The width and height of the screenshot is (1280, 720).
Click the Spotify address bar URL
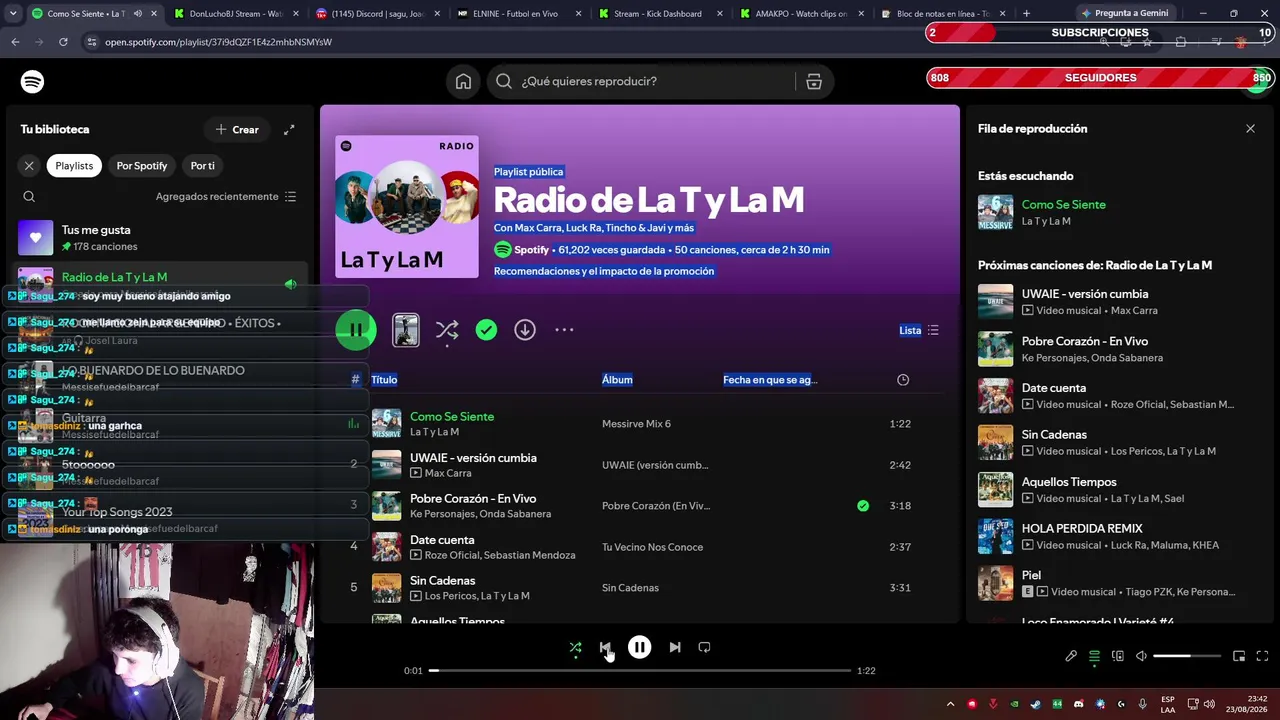pos(218,42)
